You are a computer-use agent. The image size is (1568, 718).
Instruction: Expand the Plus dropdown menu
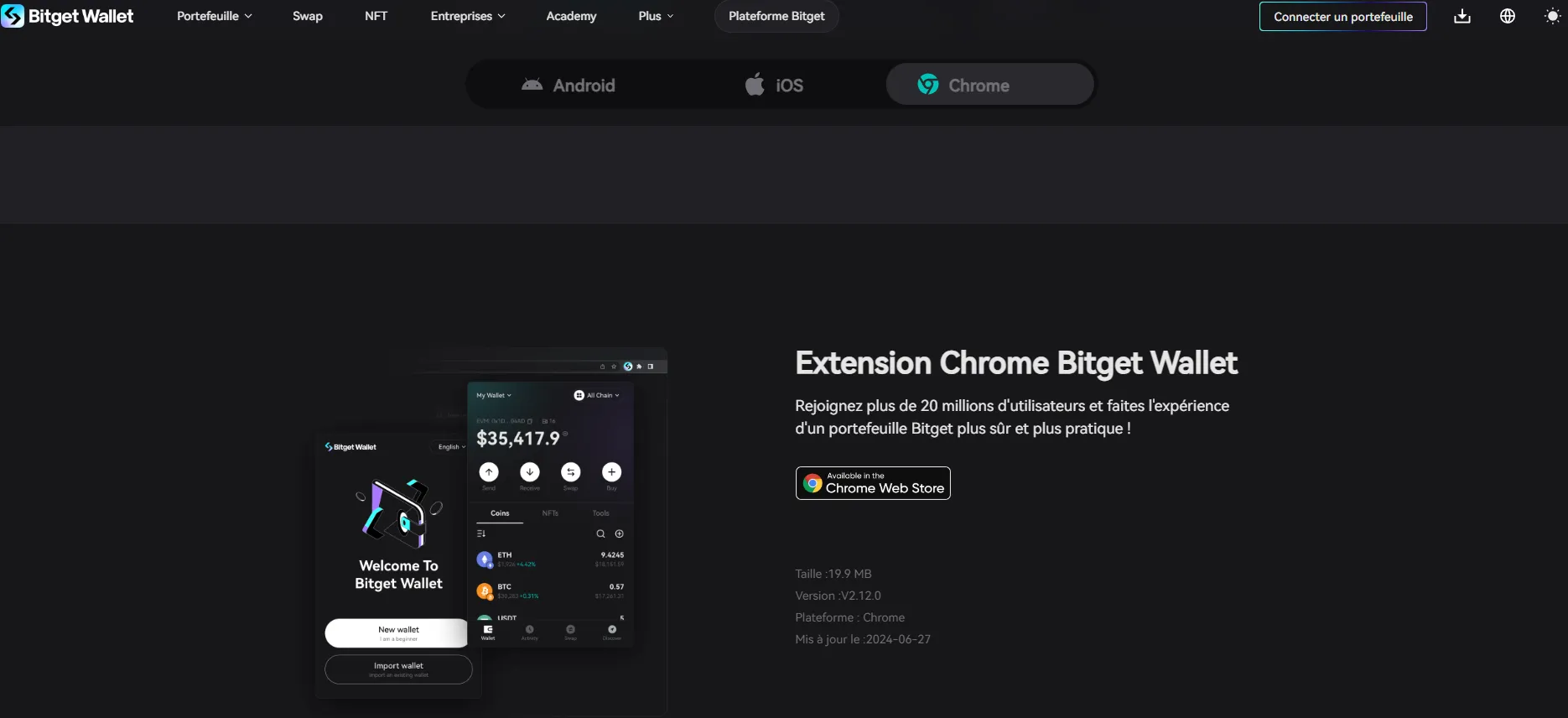(x=656, y=16)
